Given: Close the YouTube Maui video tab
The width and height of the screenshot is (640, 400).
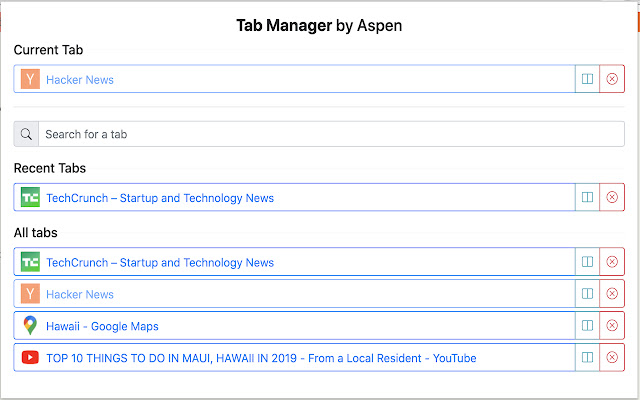Looking at the screenshot, I should (x=612, y=358).
